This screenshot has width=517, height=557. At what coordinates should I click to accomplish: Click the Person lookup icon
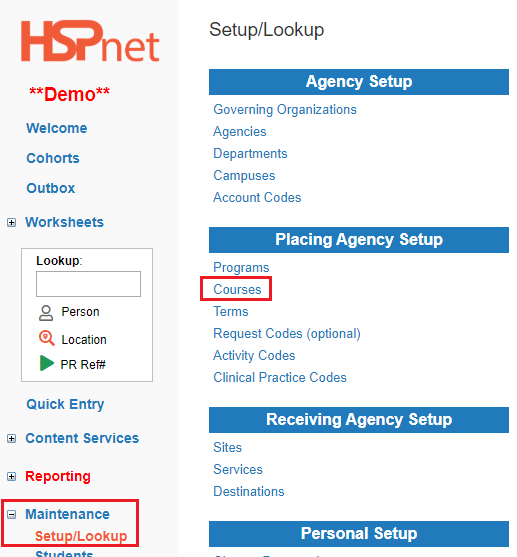[46, 313]
